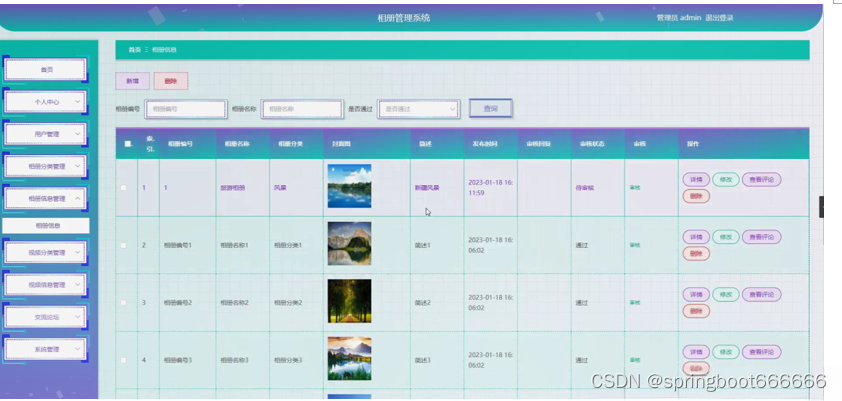Viewport: 842px width, 401px height.
Task: Click the 相册管理系统 header title
Action: [x=403, y=18]
